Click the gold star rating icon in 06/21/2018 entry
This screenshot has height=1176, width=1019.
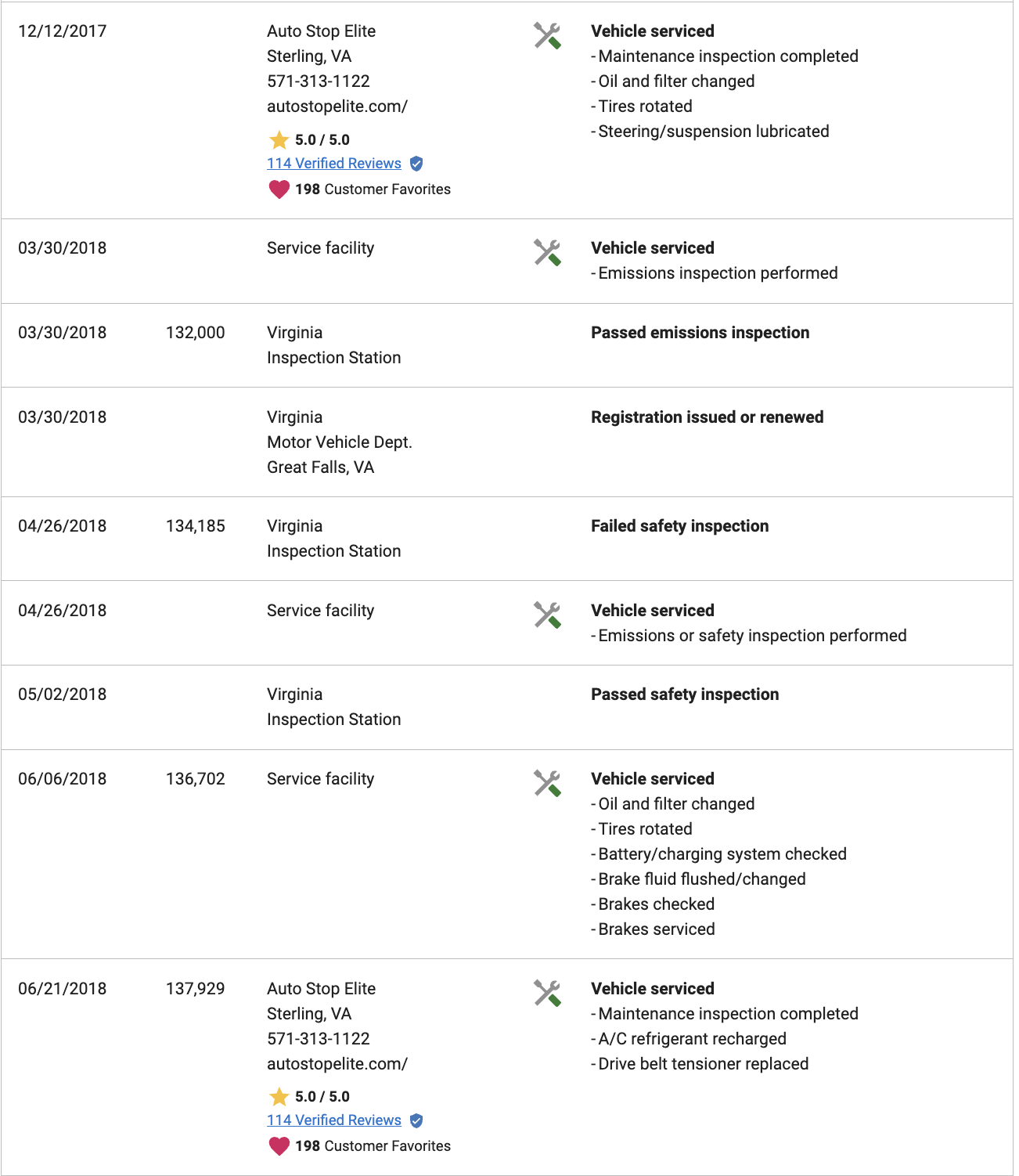click(279, 1097)
